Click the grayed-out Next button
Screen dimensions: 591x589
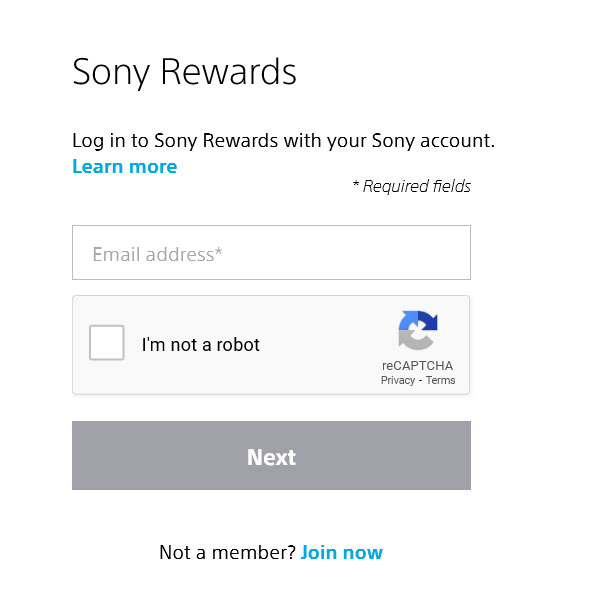(271, 455)
